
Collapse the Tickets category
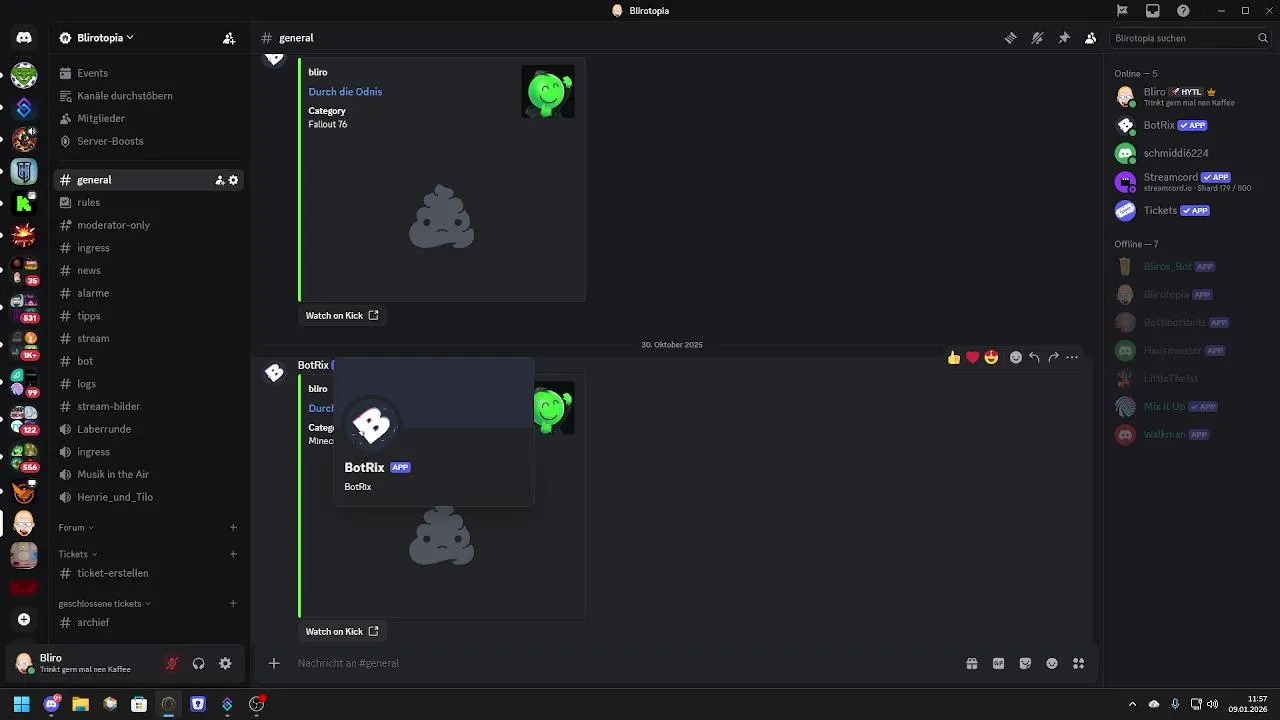click(x=78, y=554)
